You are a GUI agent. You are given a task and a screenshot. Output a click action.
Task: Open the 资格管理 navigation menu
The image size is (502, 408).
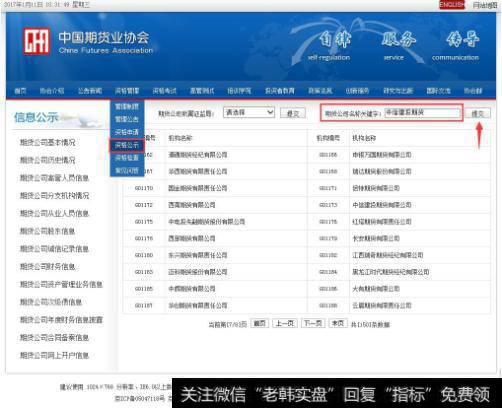(127, 91)
